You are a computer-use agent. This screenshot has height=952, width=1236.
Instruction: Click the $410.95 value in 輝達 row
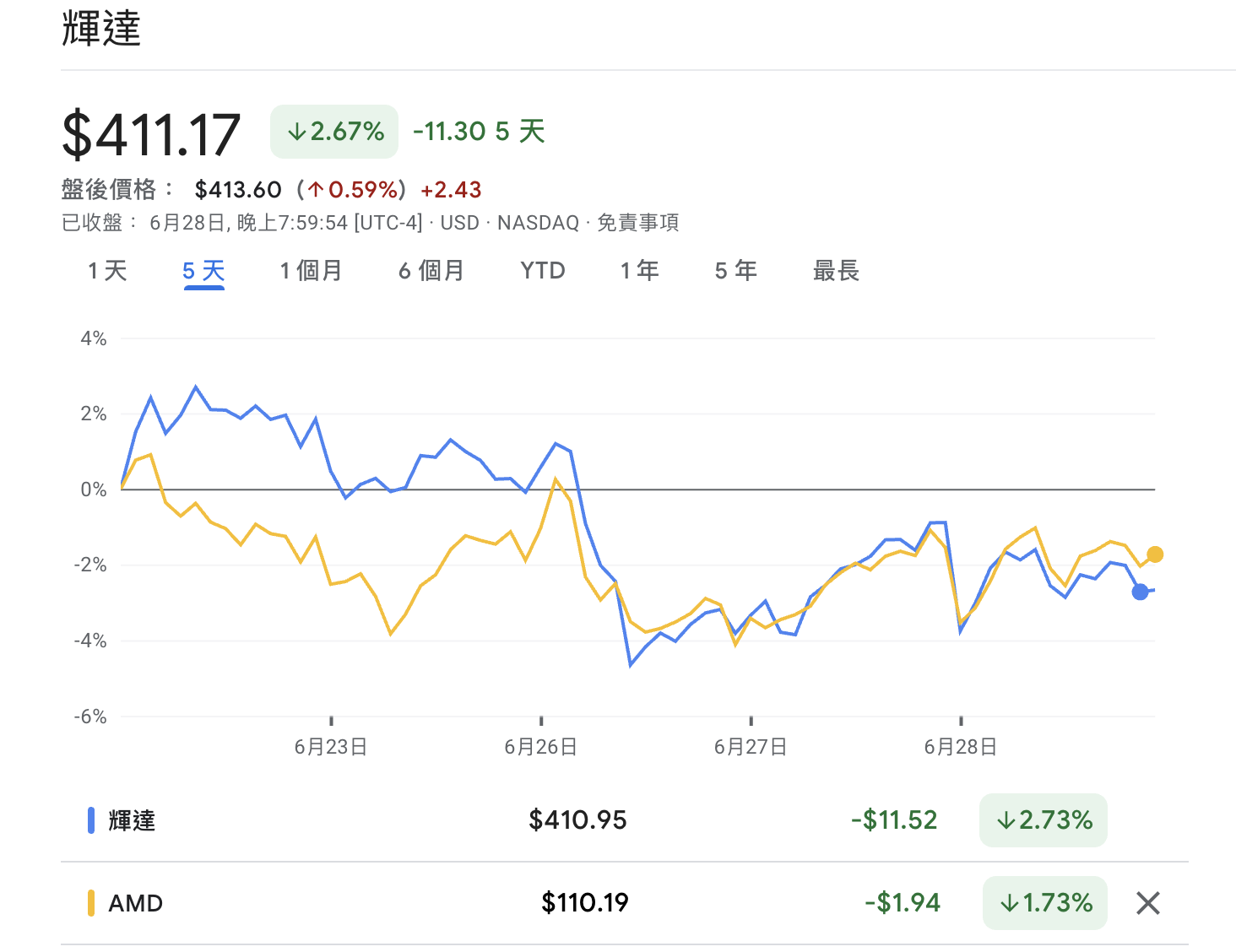[577, 819]
